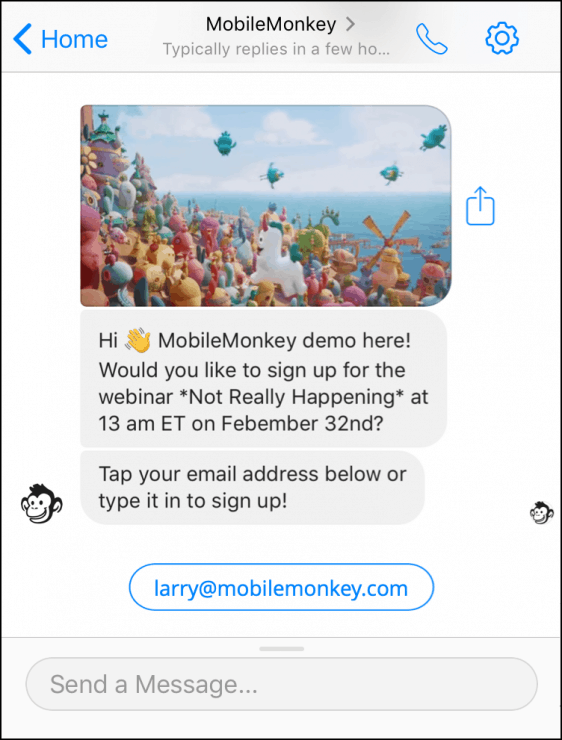
Task: Open the MobileMonkey conversation title
Action: 271,24
